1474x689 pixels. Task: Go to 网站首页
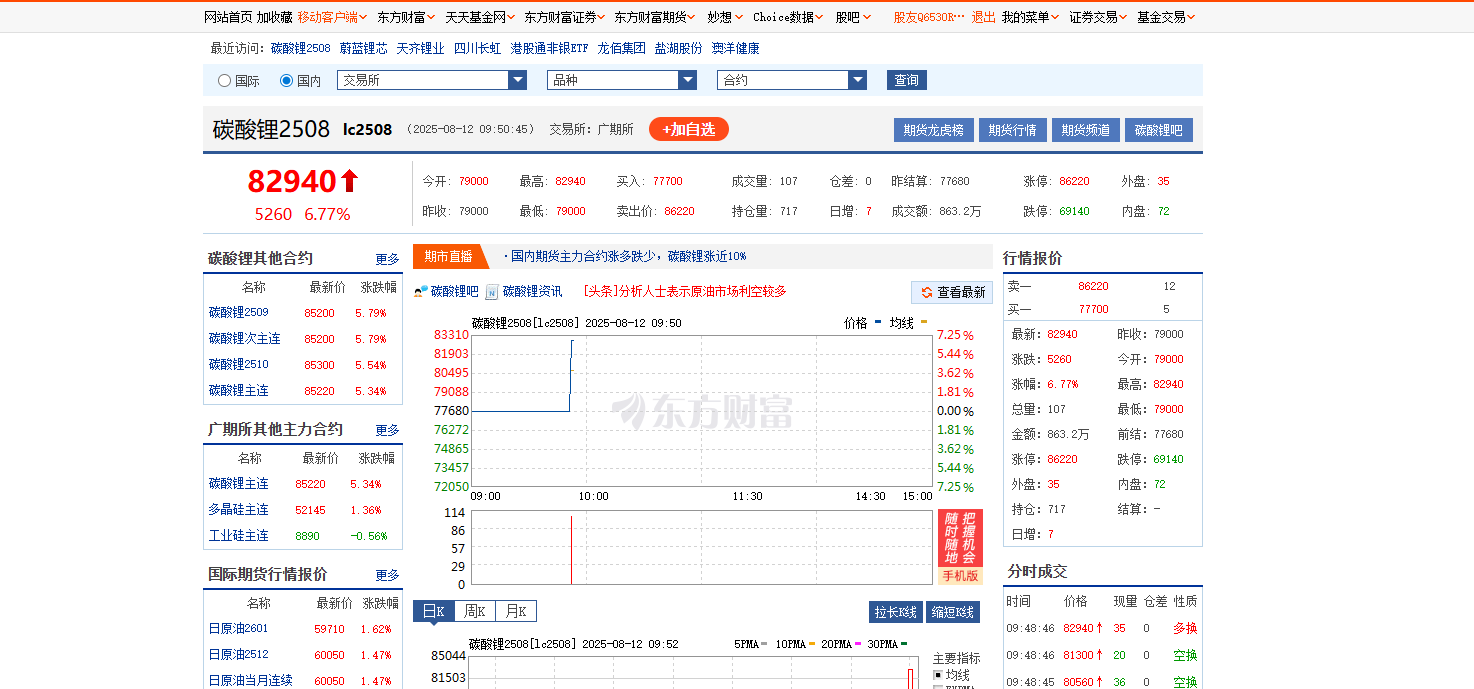coord(228,17)
